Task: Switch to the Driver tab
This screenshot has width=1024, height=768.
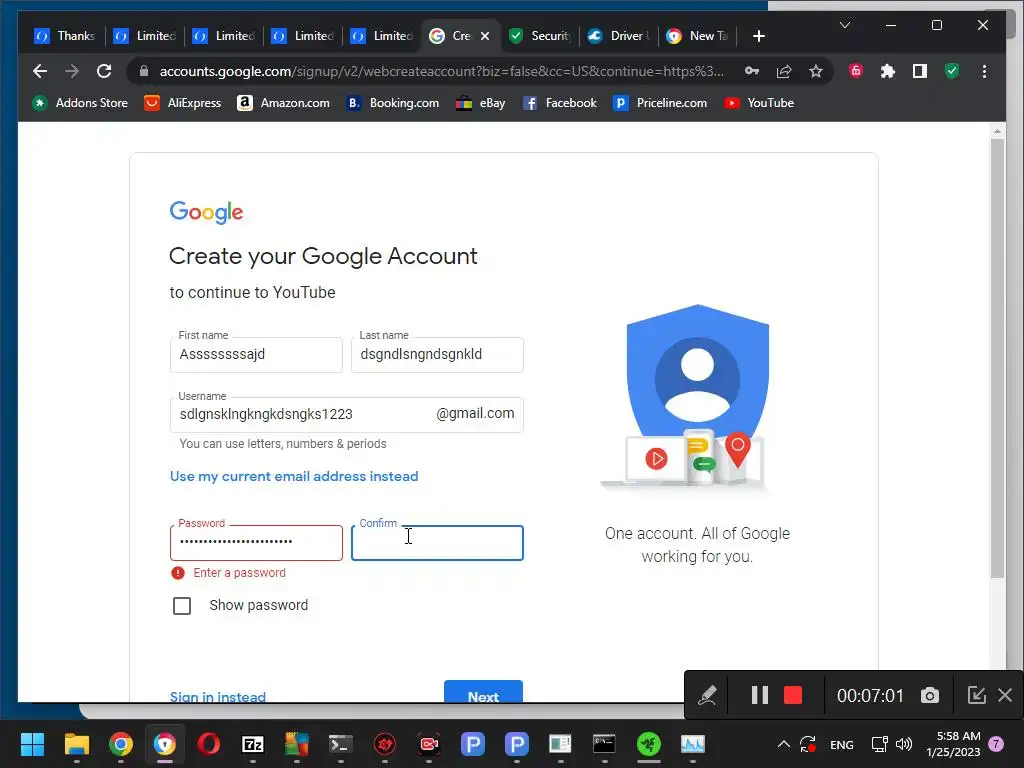Action: 618,36
